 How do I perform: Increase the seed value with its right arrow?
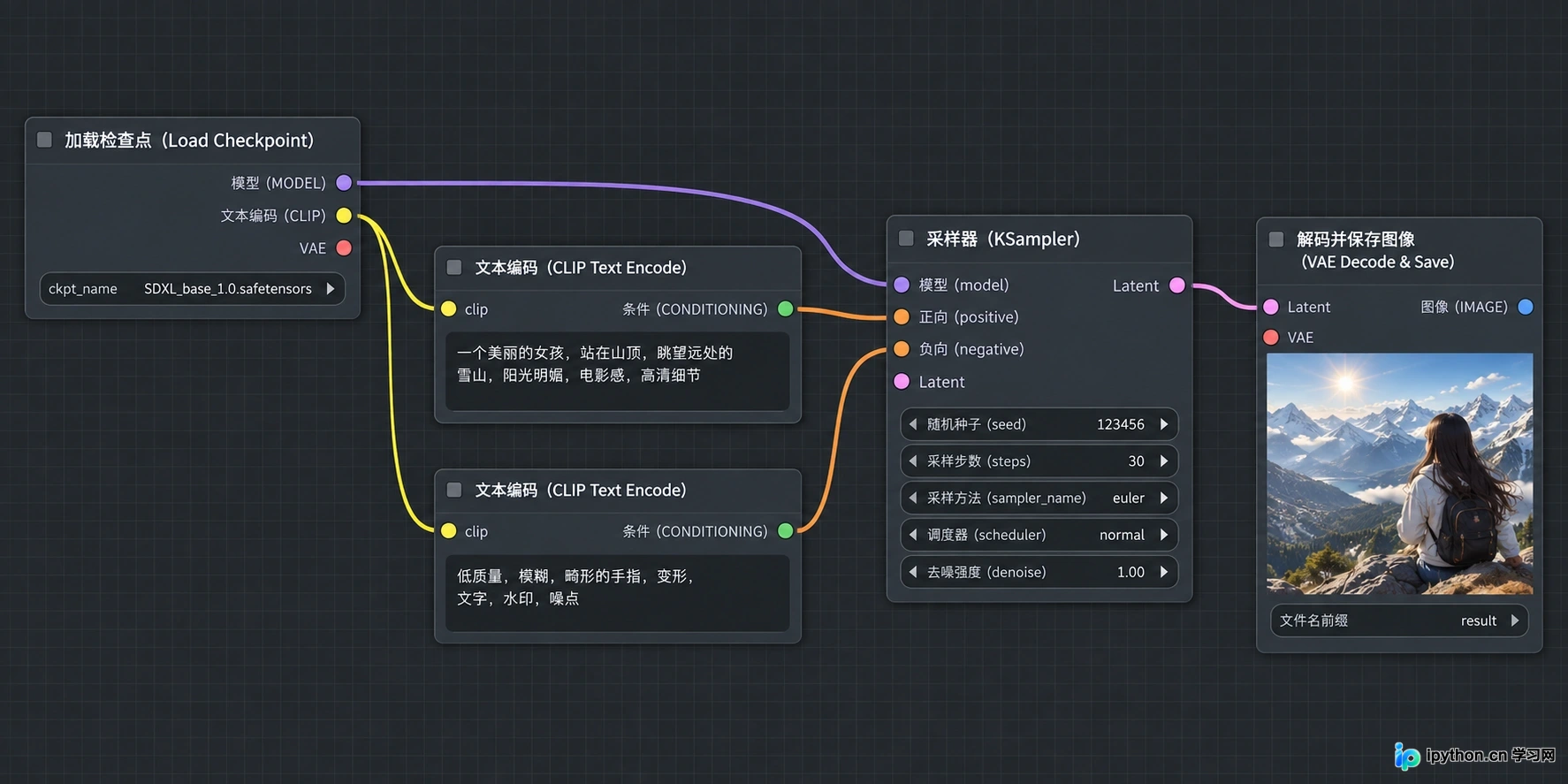pyautogui.click(x=1164, y=424)
